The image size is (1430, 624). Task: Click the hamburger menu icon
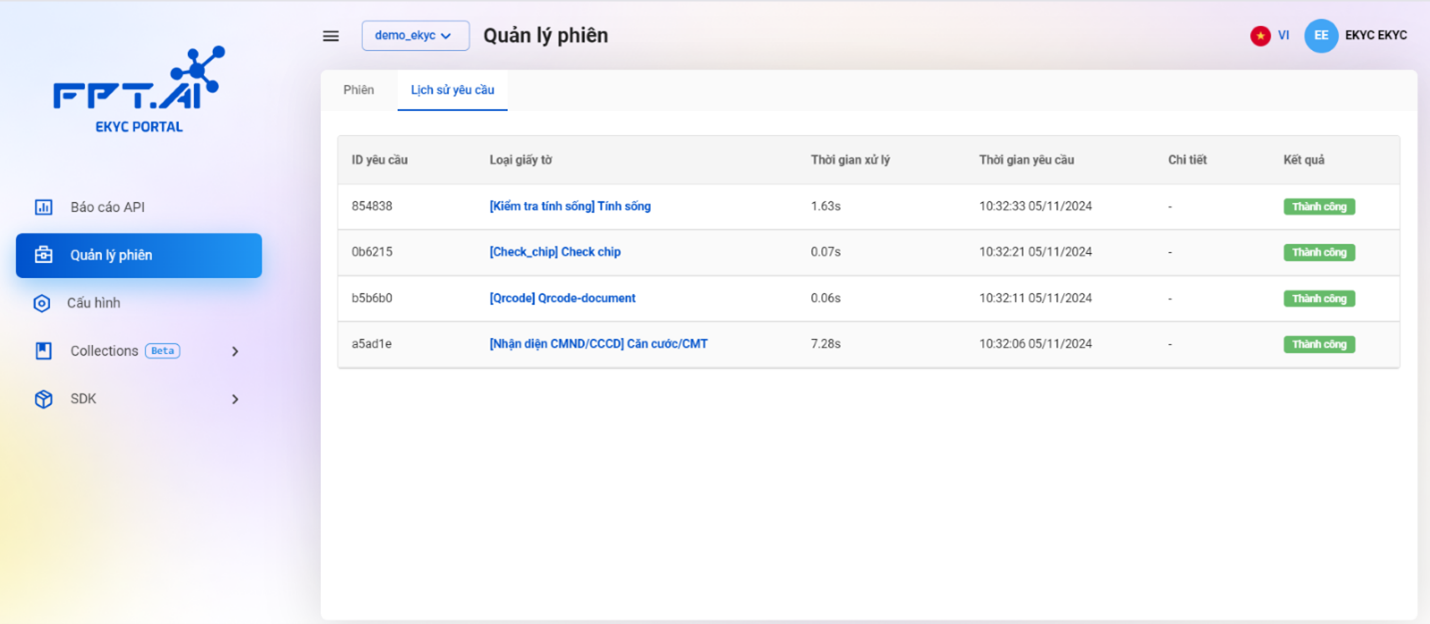(331, 36)
